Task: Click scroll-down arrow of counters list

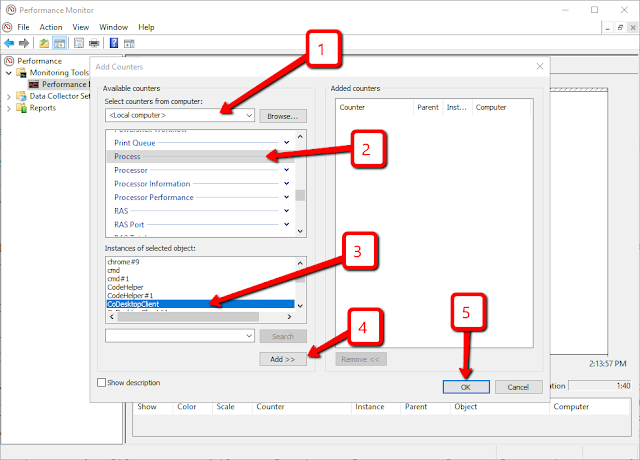Action: coord(300,231)
